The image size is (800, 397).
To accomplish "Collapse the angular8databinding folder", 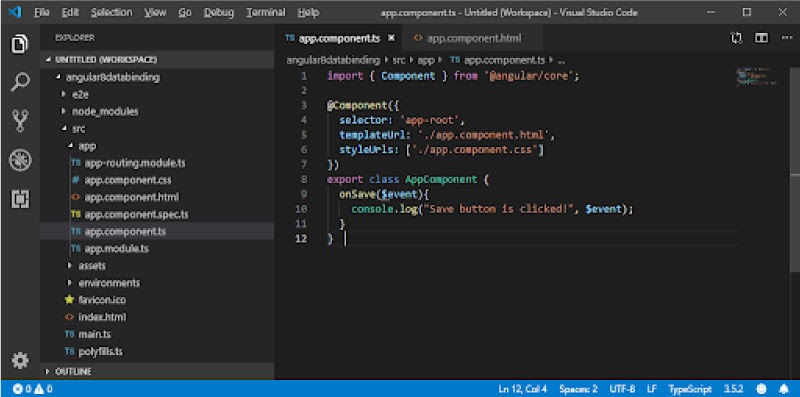I will point(59,78).
